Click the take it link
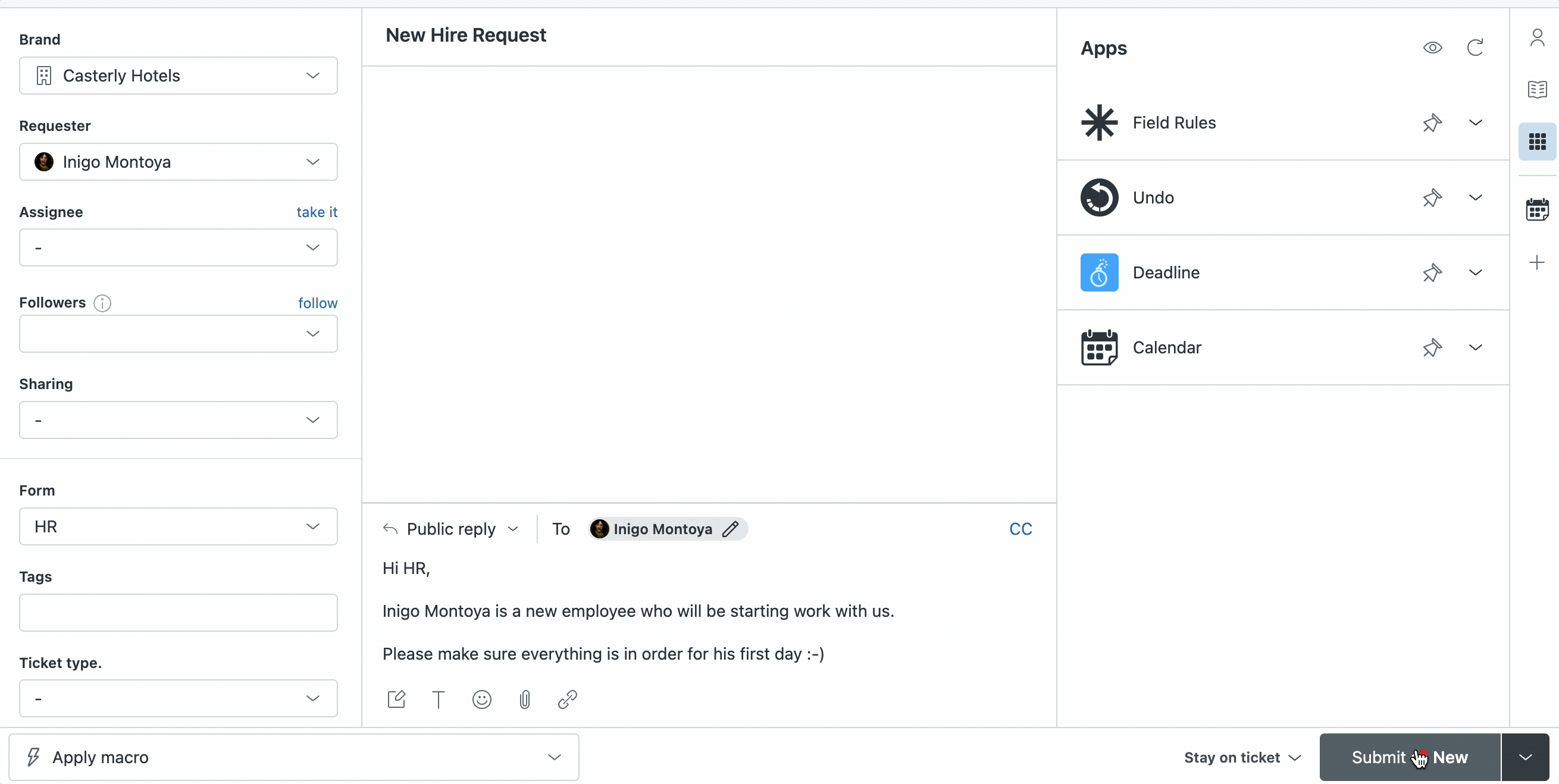Image resolution: width=1559 pixels, height=784 pixels. (x=317, y=212)
